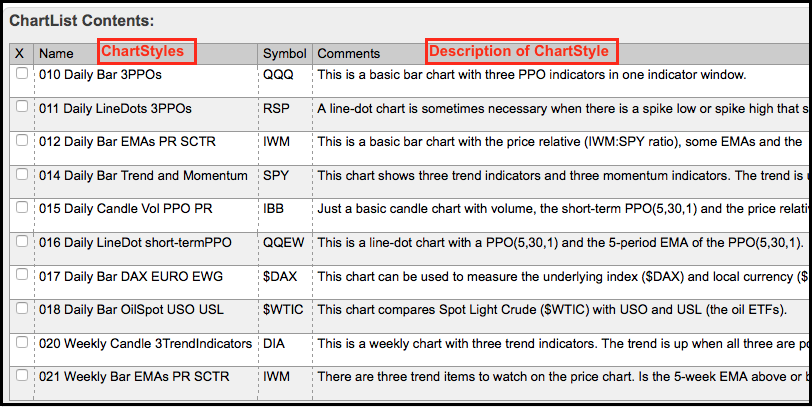The width and height of the screenshot is (812, 407).
Task: Check the 016 Daily LineDot short-termPPO row box
Action: point(22,242)
